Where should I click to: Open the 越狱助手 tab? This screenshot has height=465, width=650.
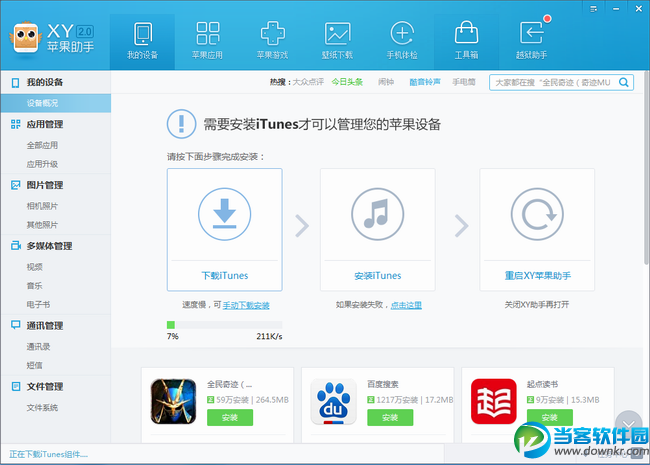[x=531, y=41]
